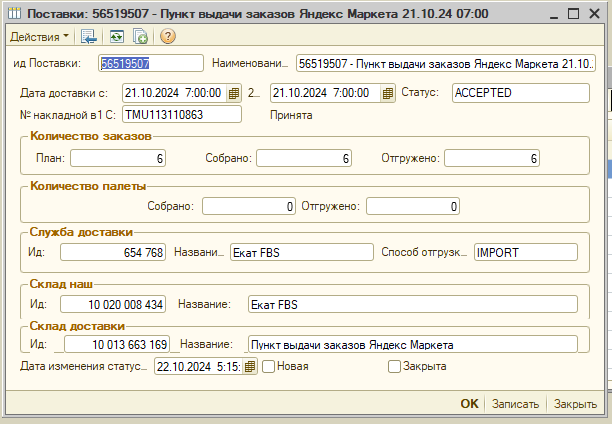Click № накладной field TMU113110863

(x=182, y=114)
